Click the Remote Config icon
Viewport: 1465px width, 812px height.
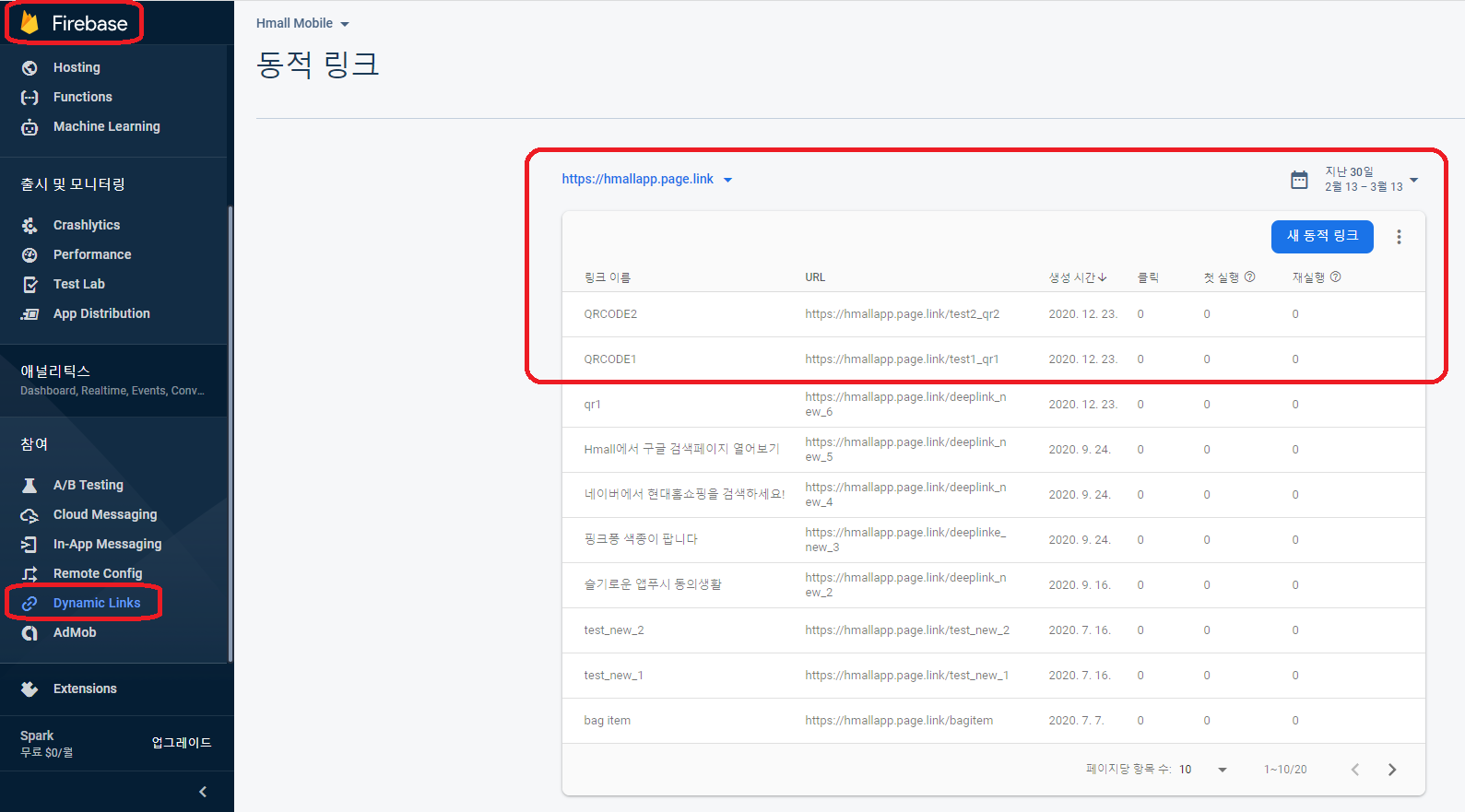click(x=30, y=573)
